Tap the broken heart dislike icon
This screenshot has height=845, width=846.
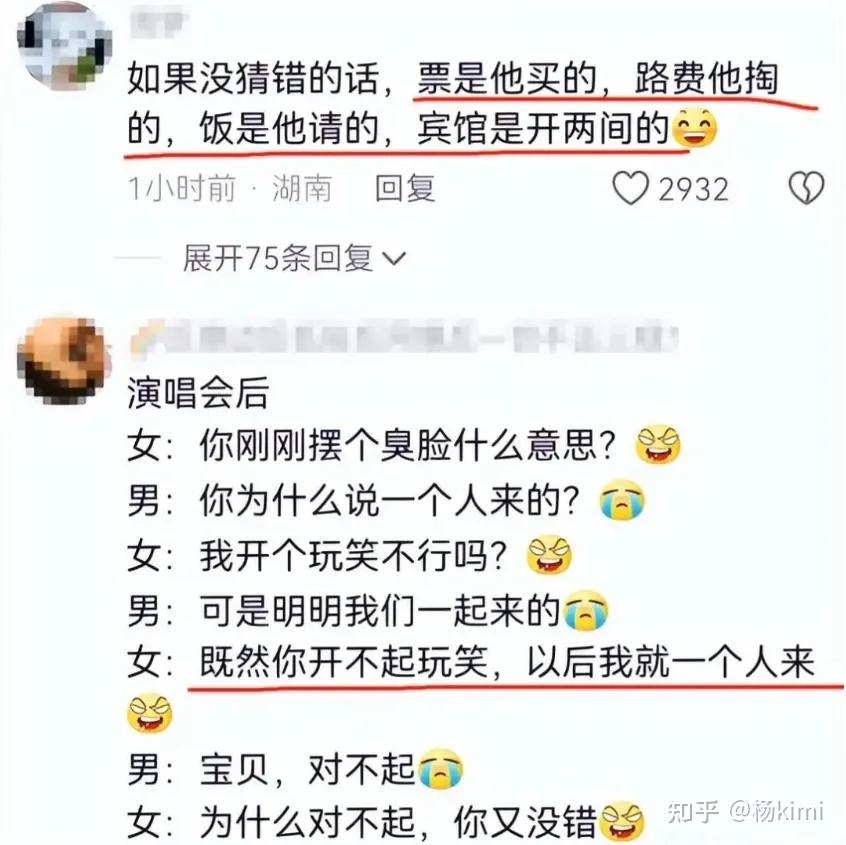click(x=806, y=188)
